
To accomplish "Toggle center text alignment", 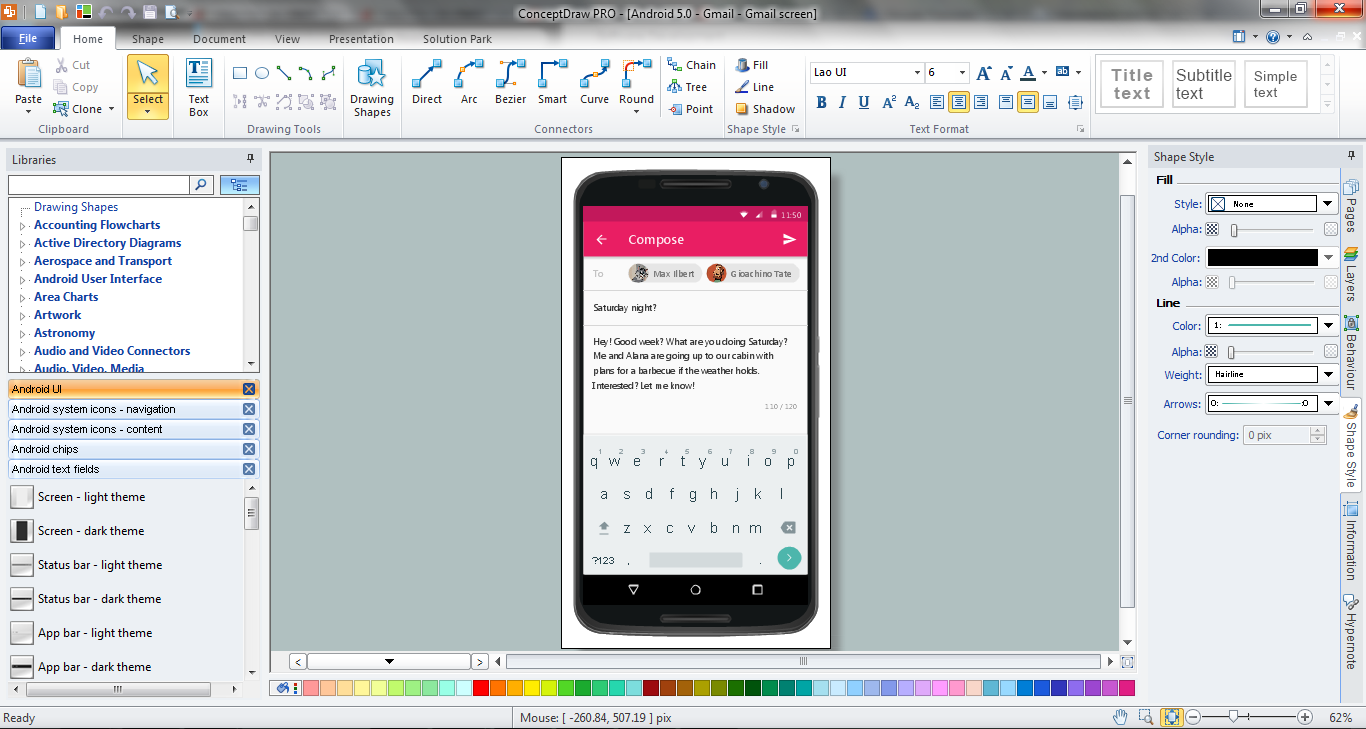I will [x=959, y=102].
